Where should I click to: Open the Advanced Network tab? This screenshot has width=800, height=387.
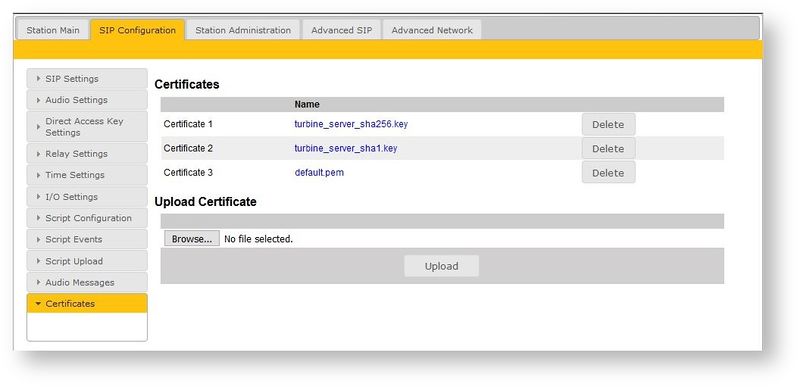point(432,30)
